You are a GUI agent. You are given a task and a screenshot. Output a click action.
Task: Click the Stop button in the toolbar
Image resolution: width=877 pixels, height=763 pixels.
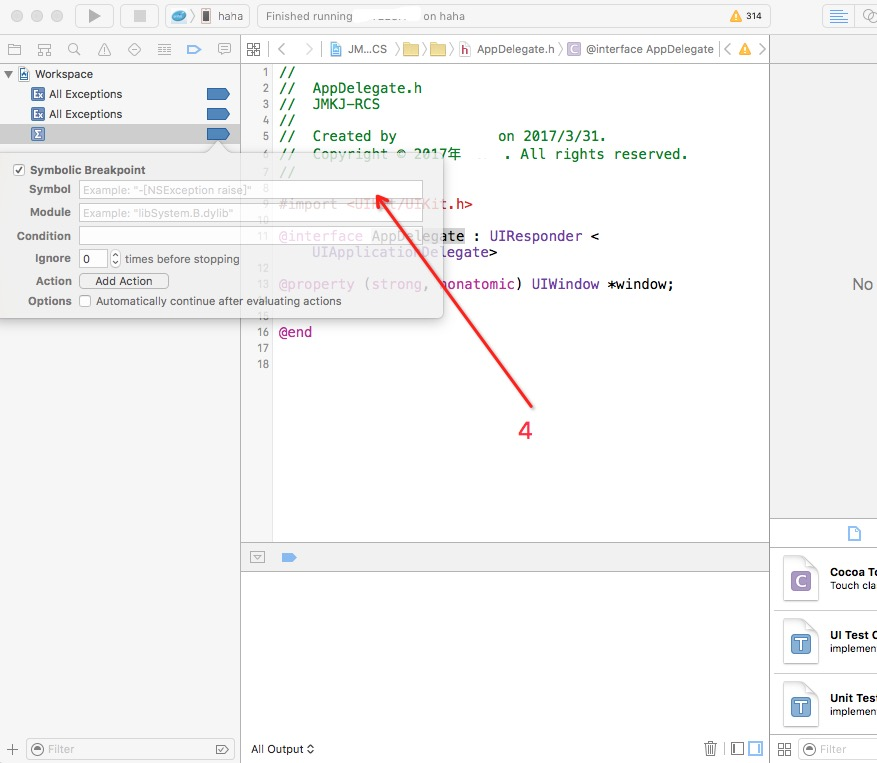point(137,15)
